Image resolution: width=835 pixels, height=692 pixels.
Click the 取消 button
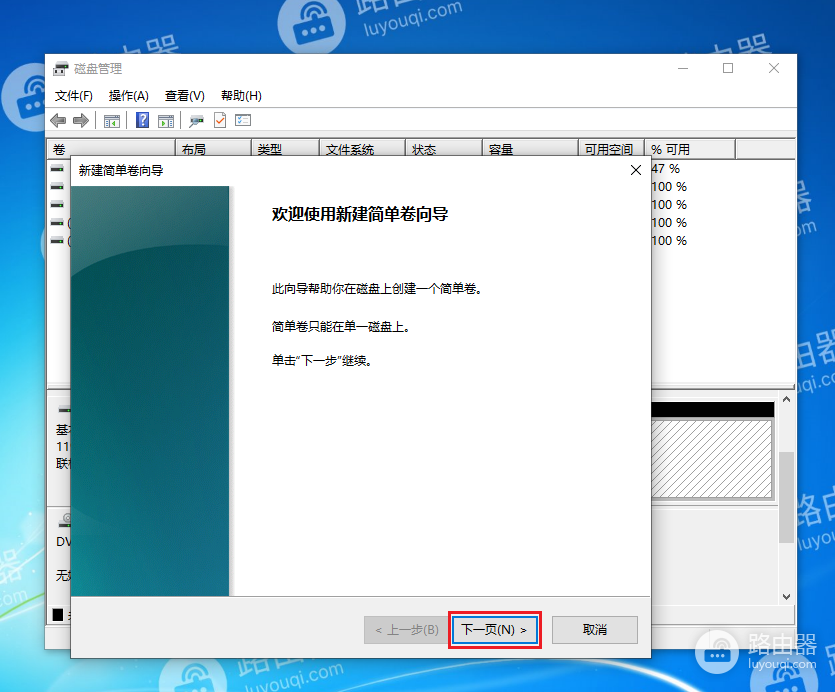(x=595, y=630)
